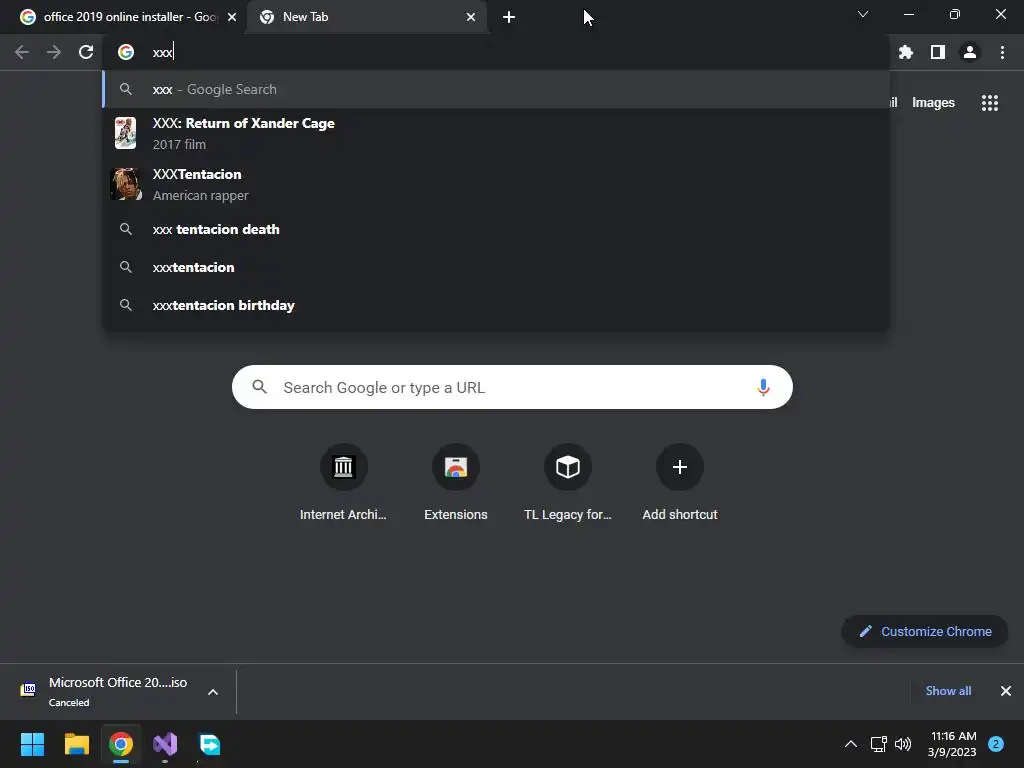1024x768 pixels.
Task: Open a new tab with plus button
Action: pos(509,17)
